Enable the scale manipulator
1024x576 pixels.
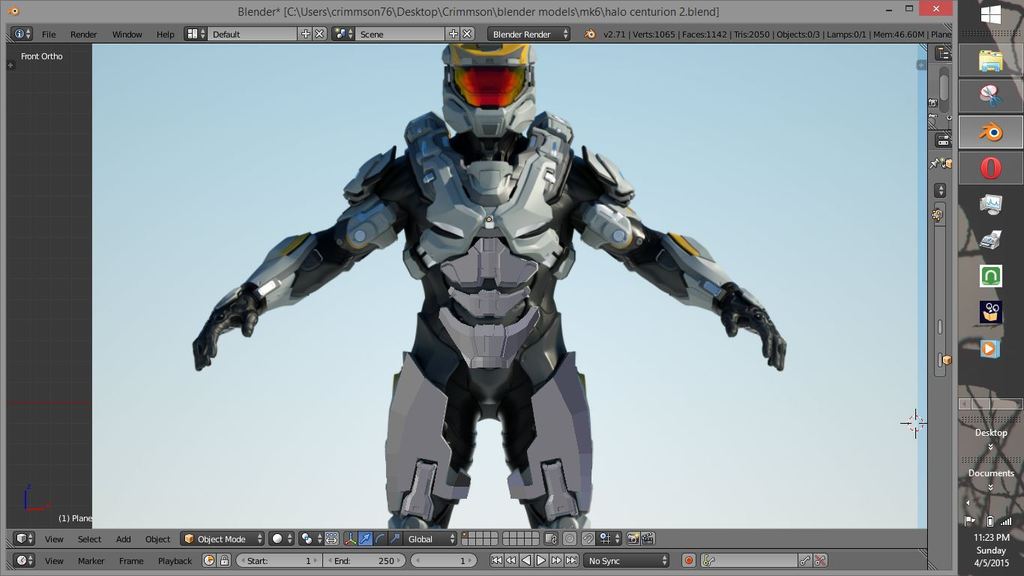[395, 539]
